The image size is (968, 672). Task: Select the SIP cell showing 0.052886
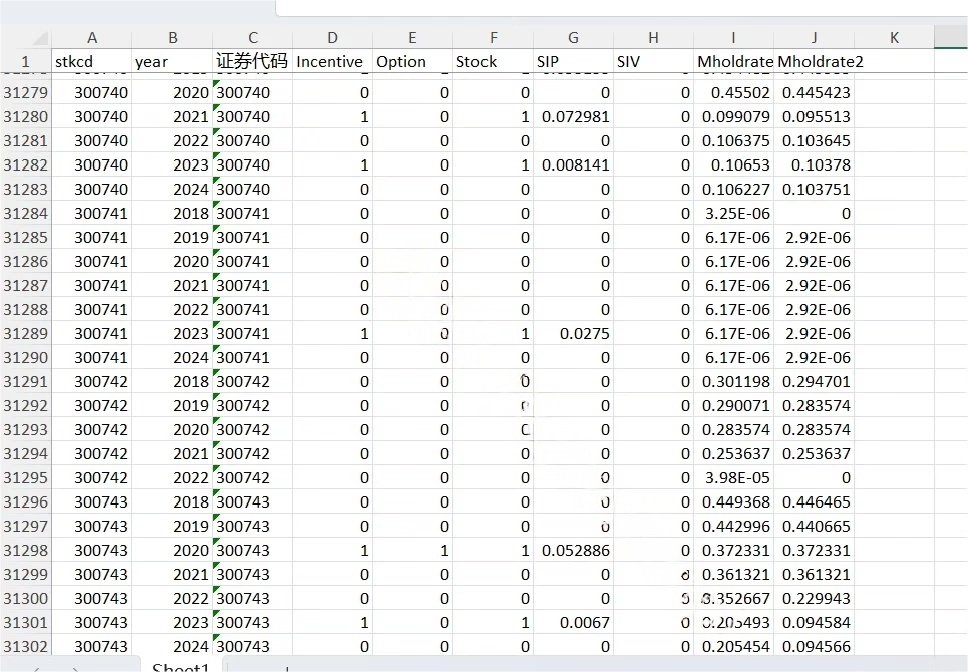[573, 550]
